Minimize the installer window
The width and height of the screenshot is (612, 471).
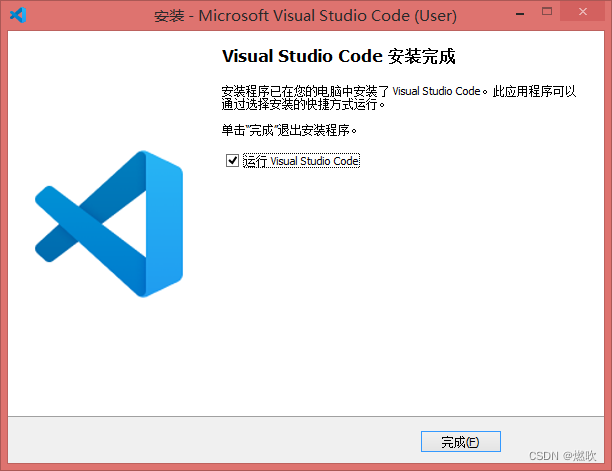pyautogui.click(x=519, y=14)
